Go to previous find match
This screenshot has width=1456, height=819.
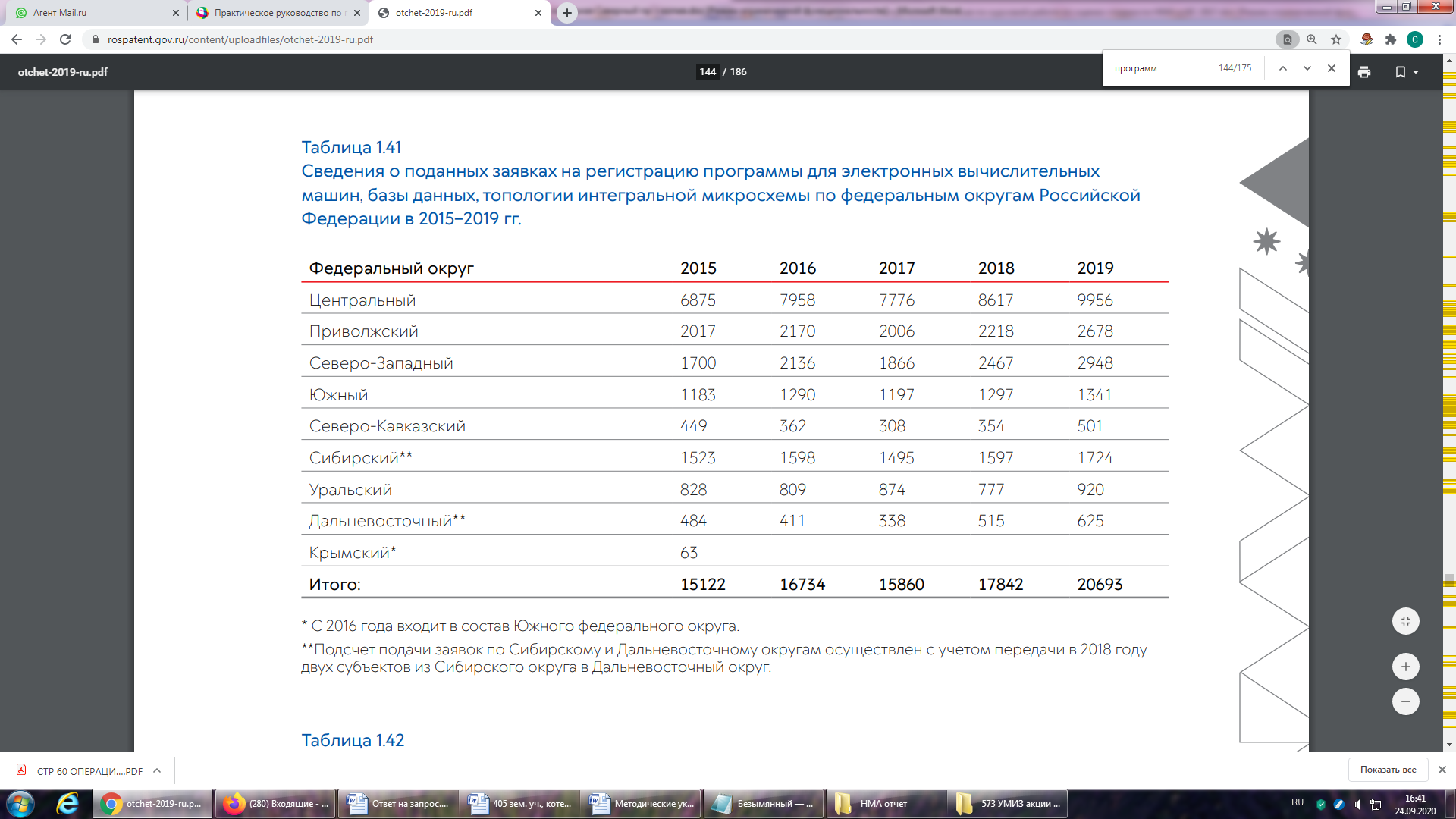tap(1282, 68)
